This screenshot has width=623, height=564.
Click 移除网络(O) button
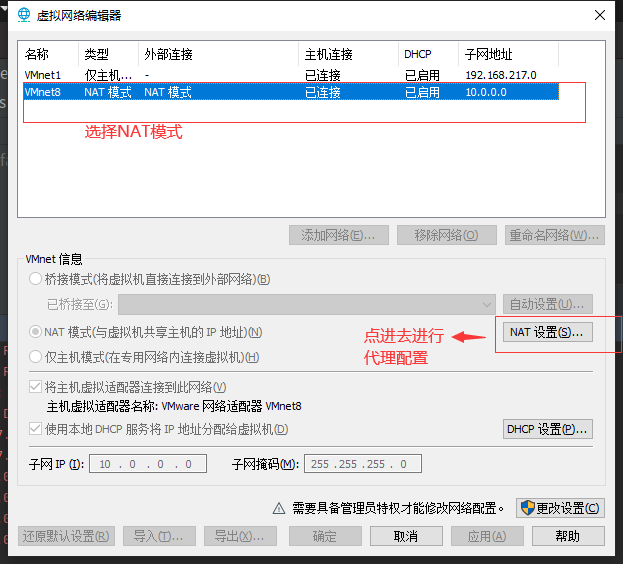(447, 235)
